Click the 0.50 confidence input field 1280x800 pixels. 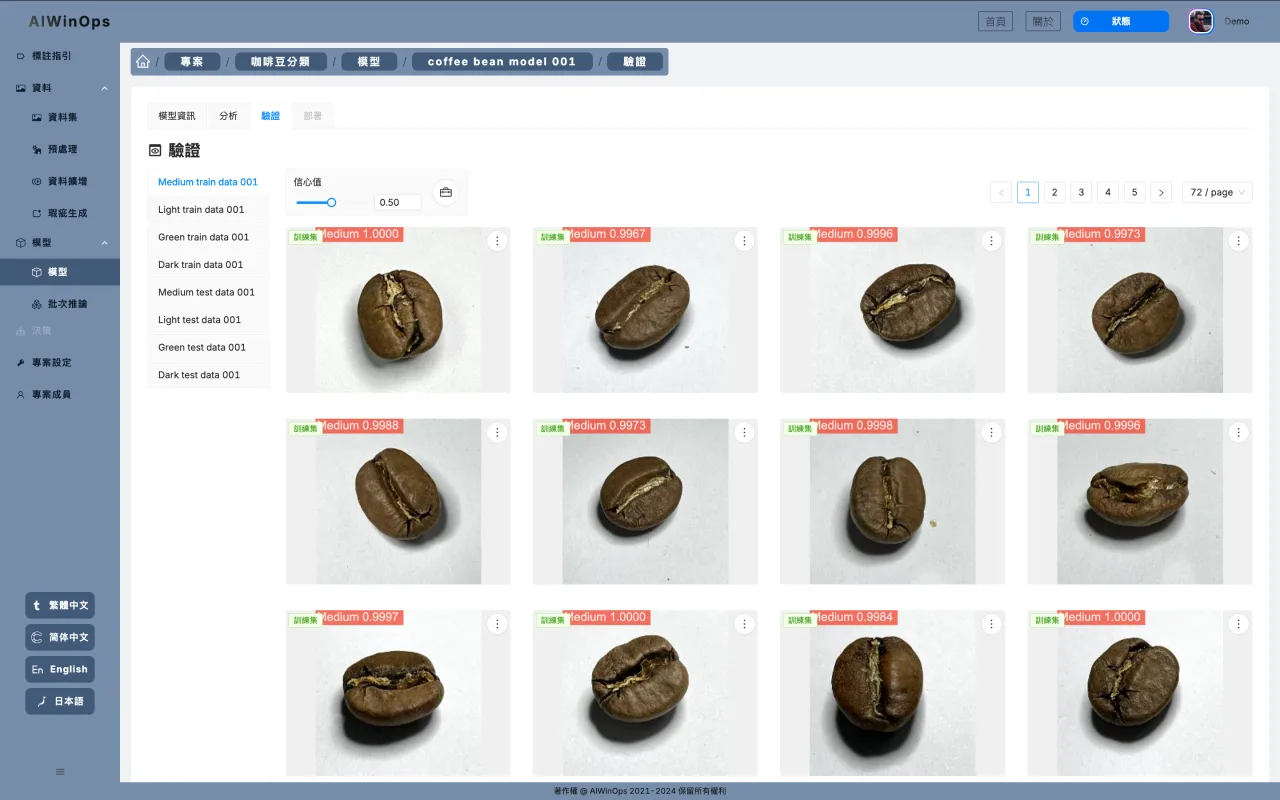coord(398,202)
